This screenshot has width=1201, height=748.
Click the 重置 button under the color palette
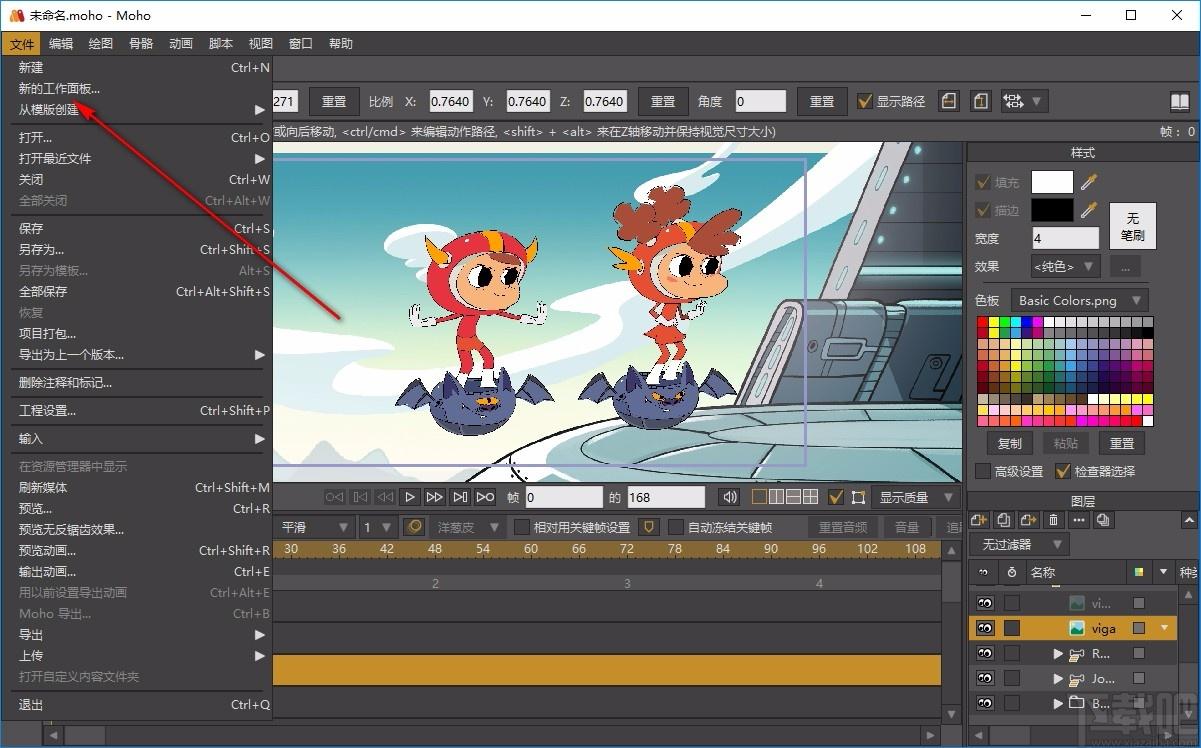tap(1122, 443)
